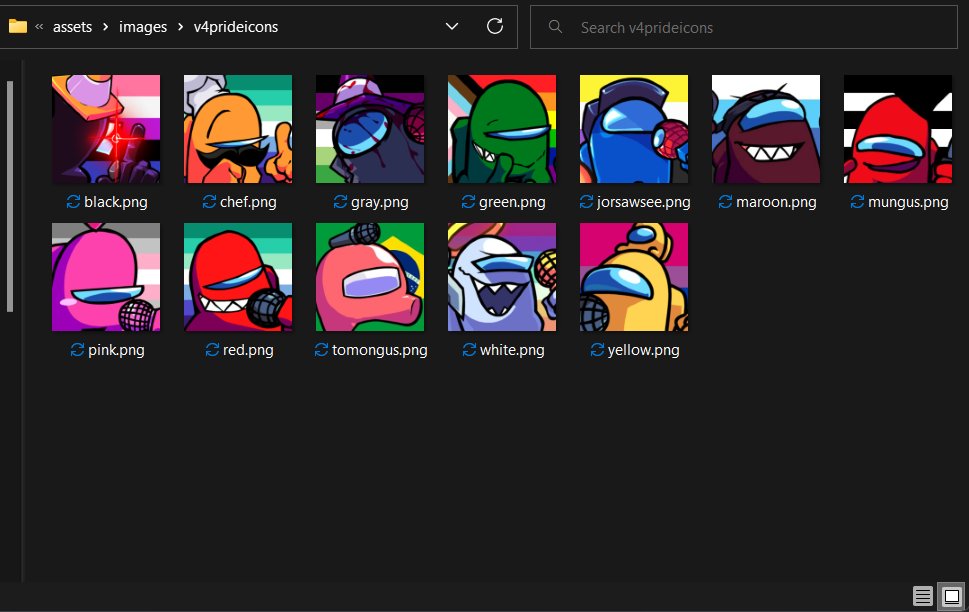Image resolution: width=969 pixels, height=612 pixels.
Task: Click the folder icon in the address bar
Action: pos(19,26)
